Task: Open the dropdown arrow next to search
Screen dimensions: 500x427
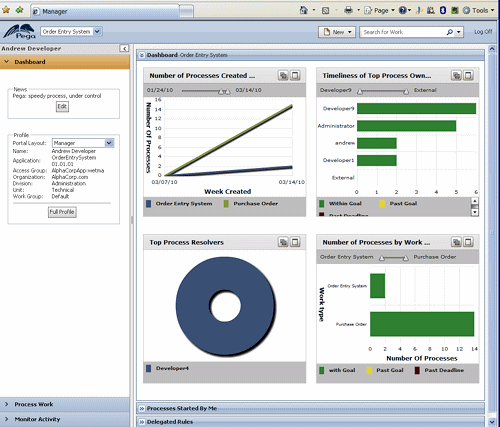Action: pyautogui.click(x=459, y=32)
